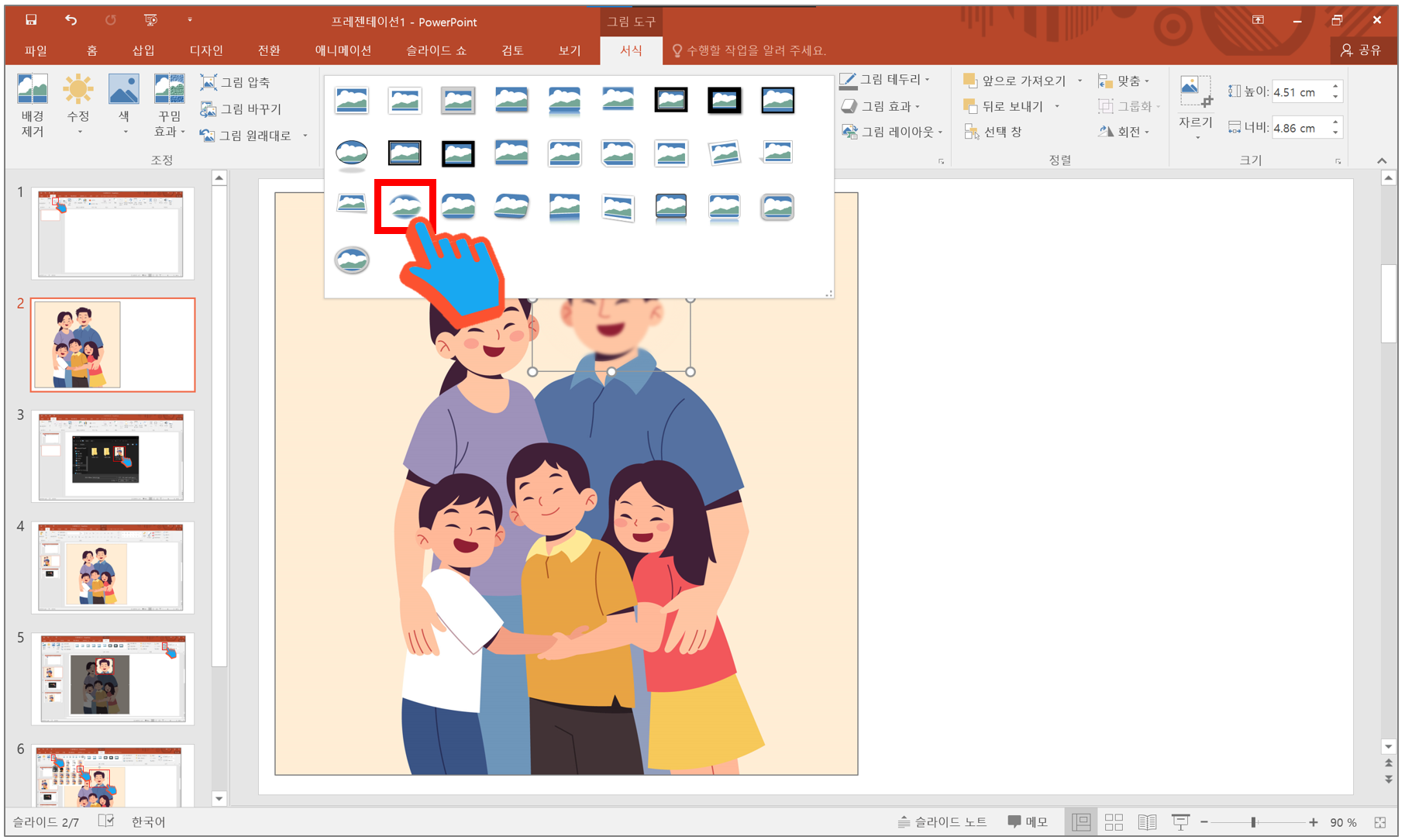Click the Redo icon in the title bar

click(110, 20)
